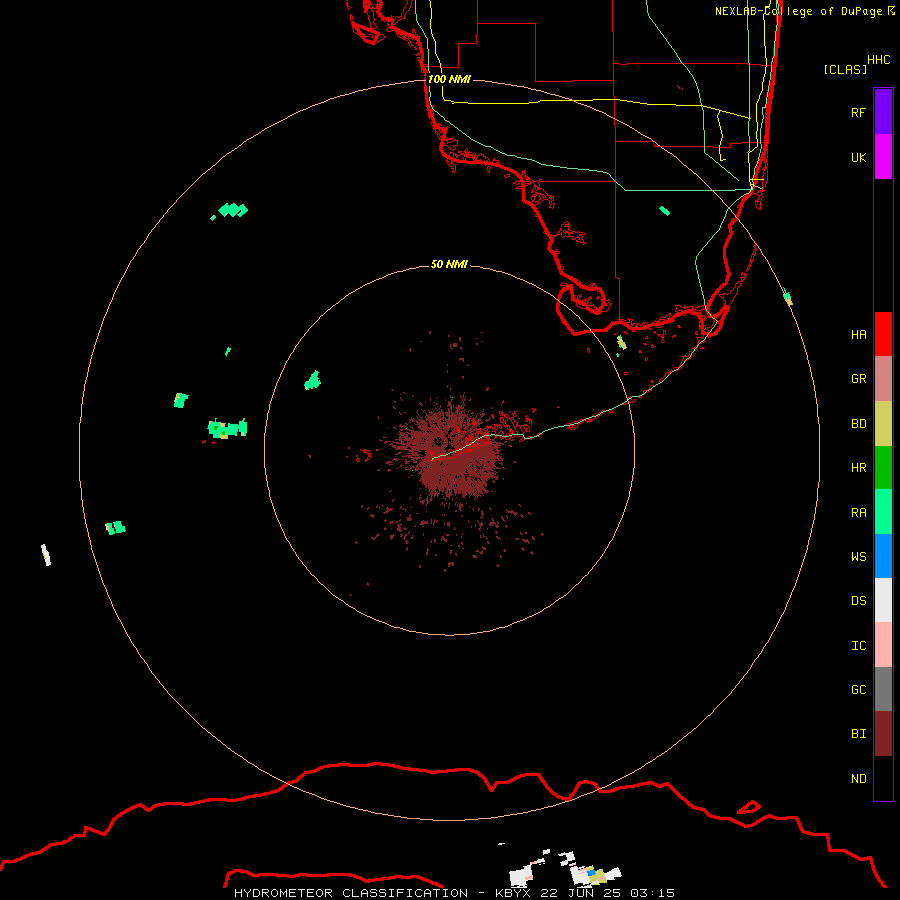The height and width of the screenshot is (900, 900).
Task: Click the 'HA' legend label
Action: pyautogui.click(x=858, y=335)
